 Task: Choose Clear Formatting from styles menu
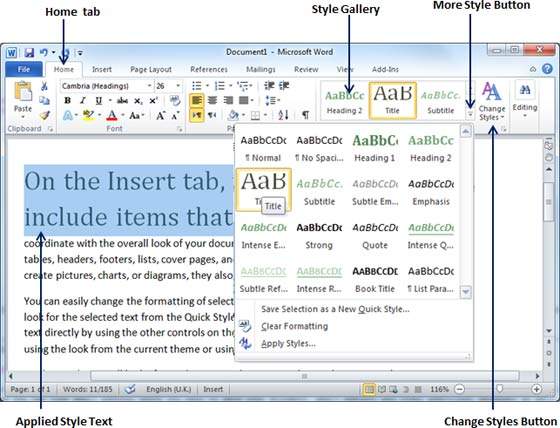coord(294,326)
